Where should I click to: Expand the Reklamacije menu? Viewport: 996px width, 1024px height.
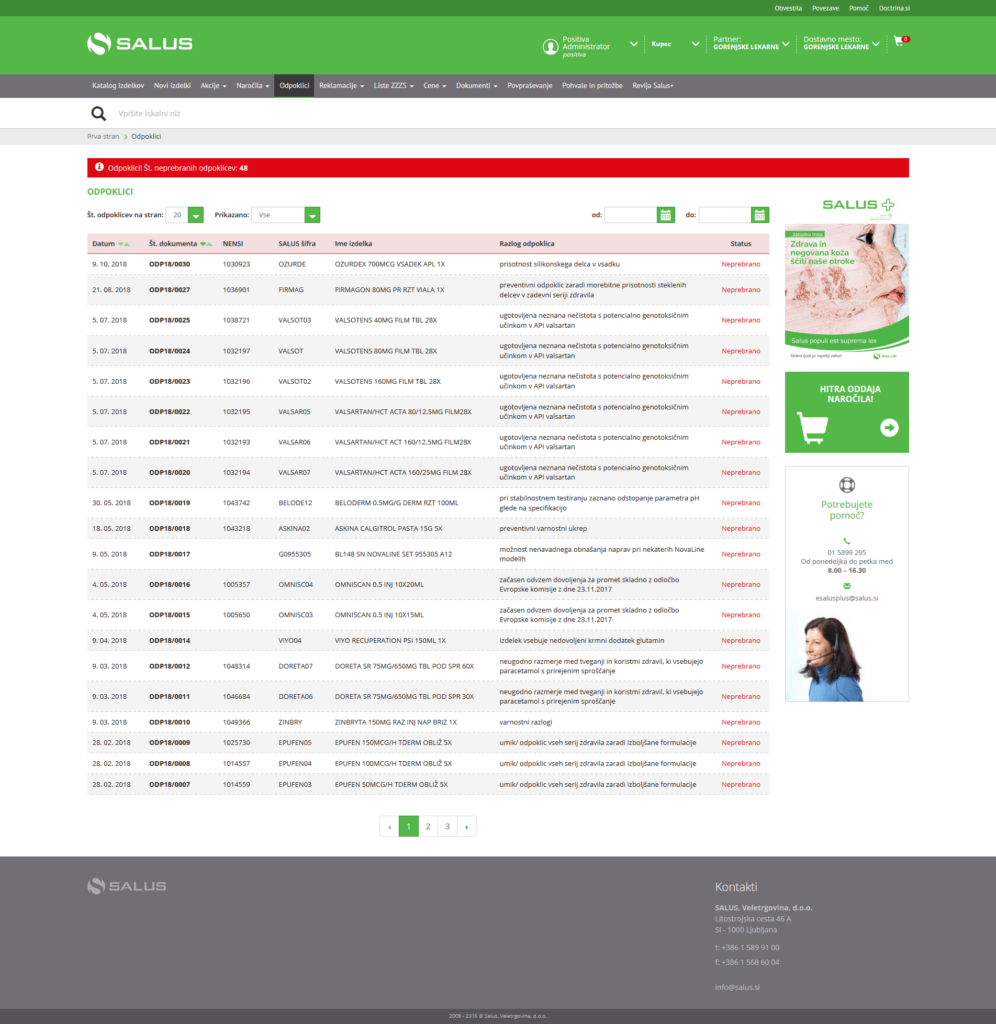pos(342,86)
